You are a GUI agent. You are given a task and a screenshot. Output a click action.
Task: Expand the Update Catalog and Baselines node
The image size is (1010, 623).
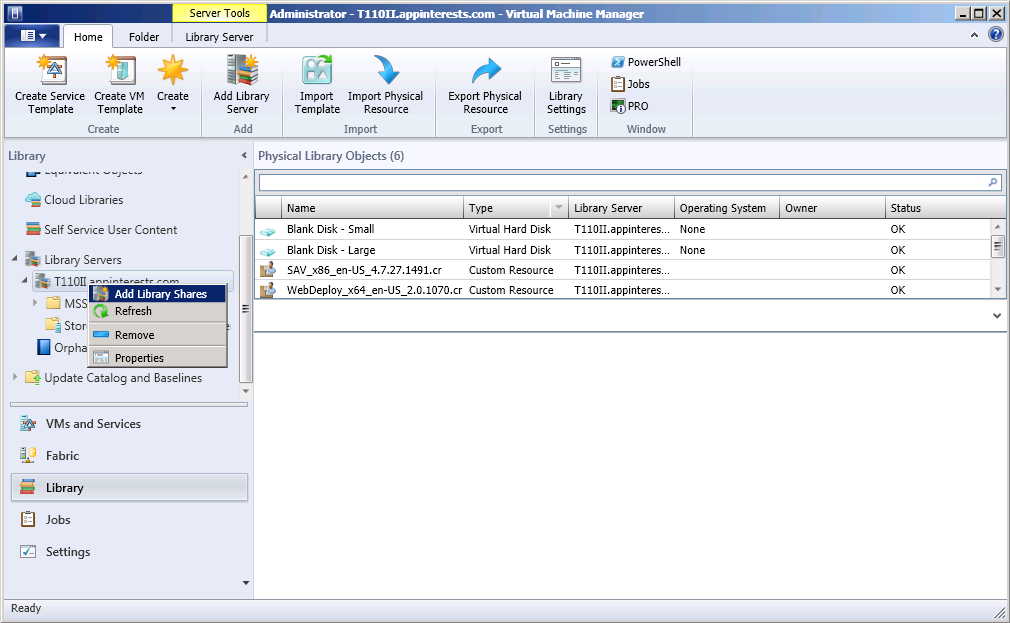[x=15, y=378]
